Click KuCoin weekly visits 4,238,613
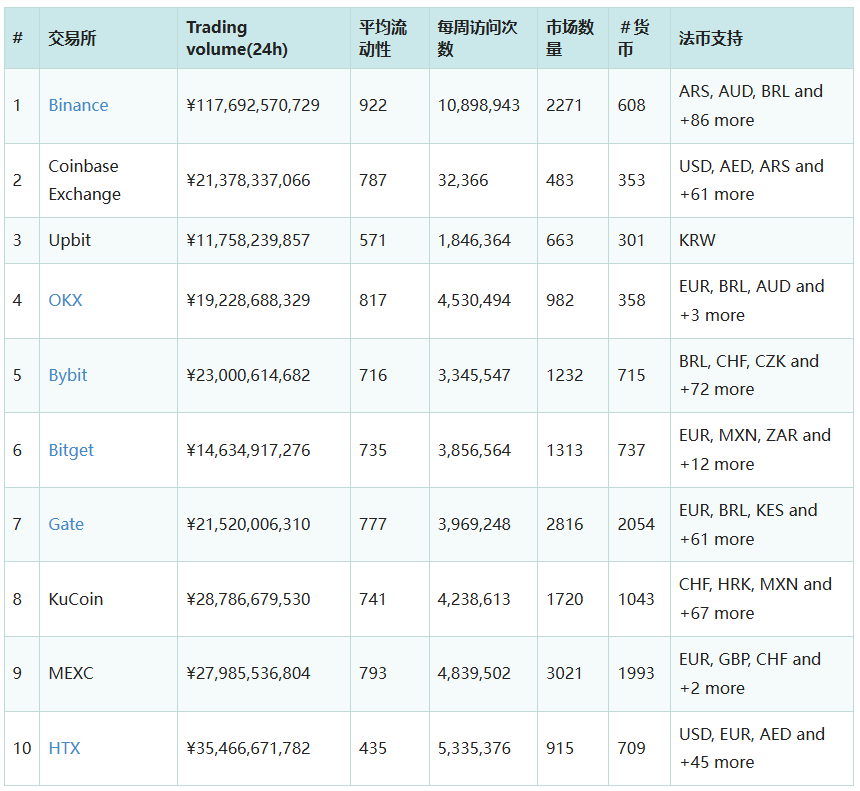Viewport: 860px width, 791px height. point(474,599)
